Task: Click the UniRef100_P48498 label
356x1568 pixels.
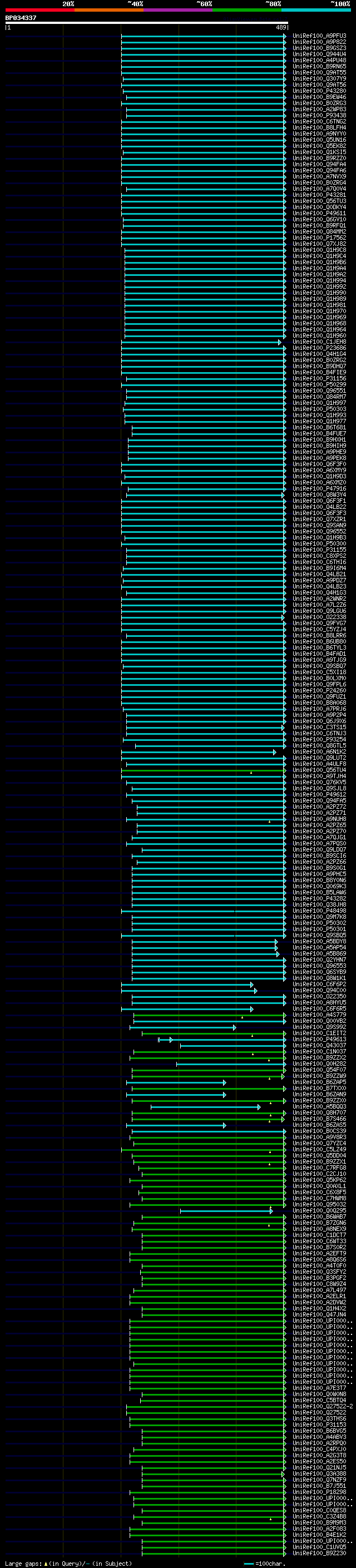Action: click(319, 911)
